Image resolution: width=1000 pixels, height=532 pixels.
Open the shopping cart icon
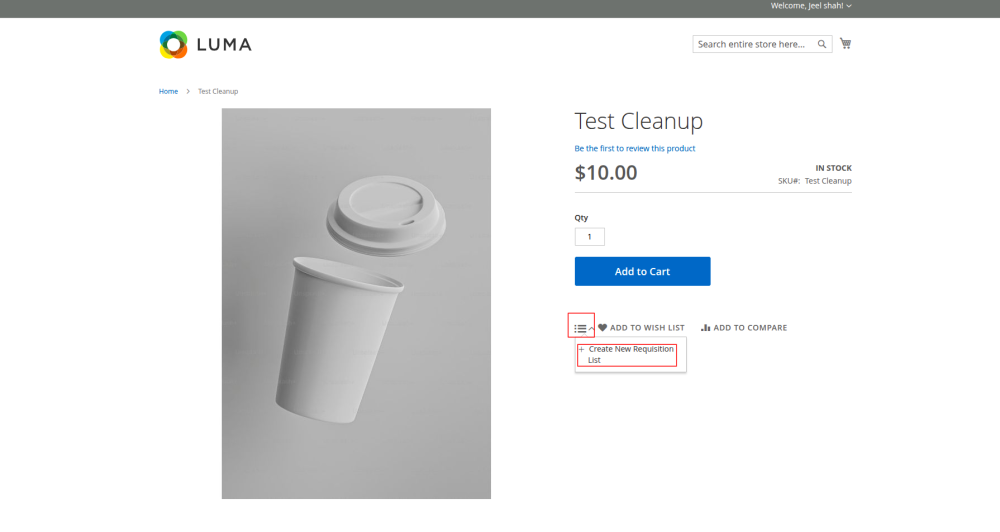coord(845,44)
